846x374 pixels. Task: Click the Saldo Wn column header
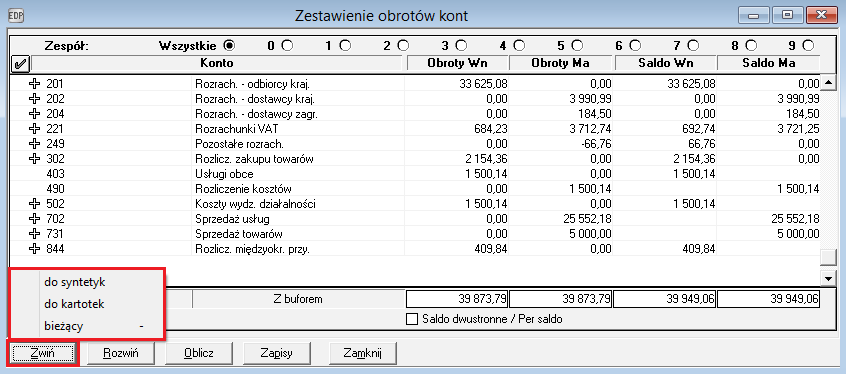coord(665,64)
